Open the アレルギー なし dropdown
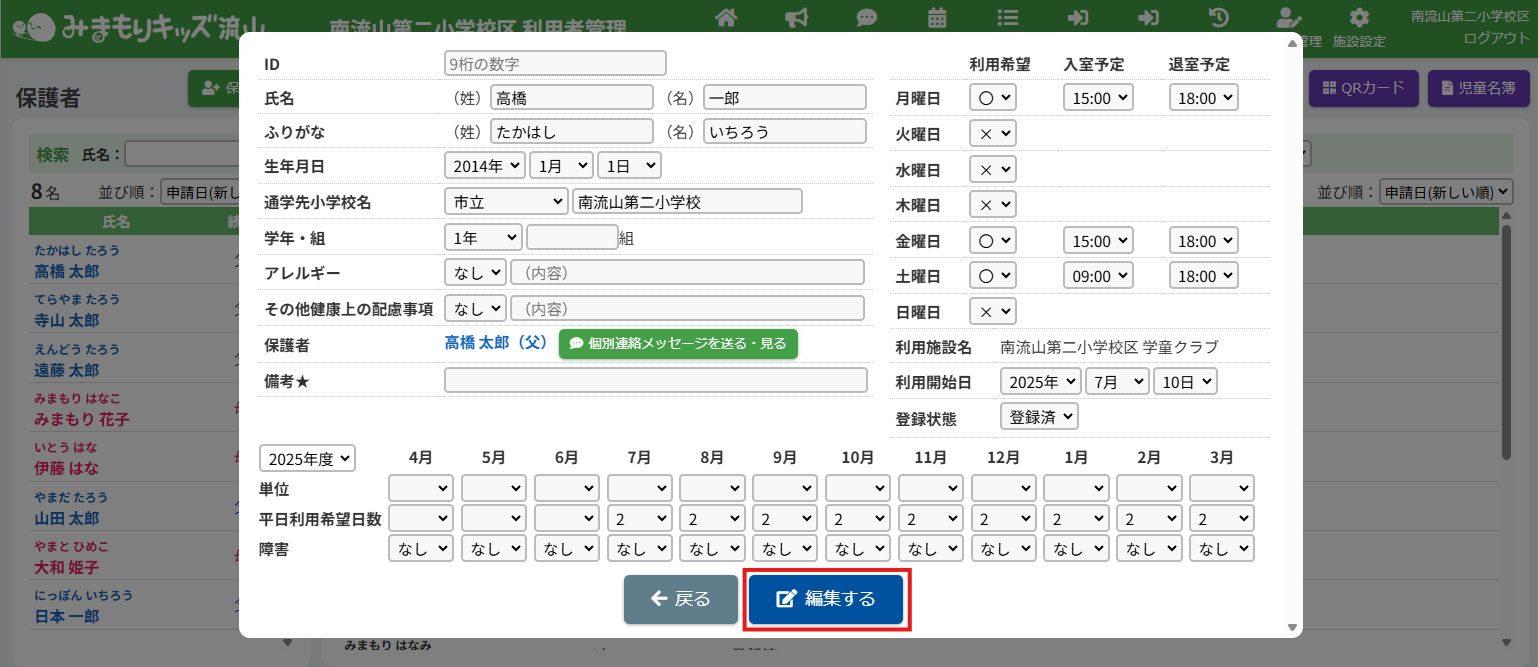The image size is (1538, 667). tap(475, 272)
